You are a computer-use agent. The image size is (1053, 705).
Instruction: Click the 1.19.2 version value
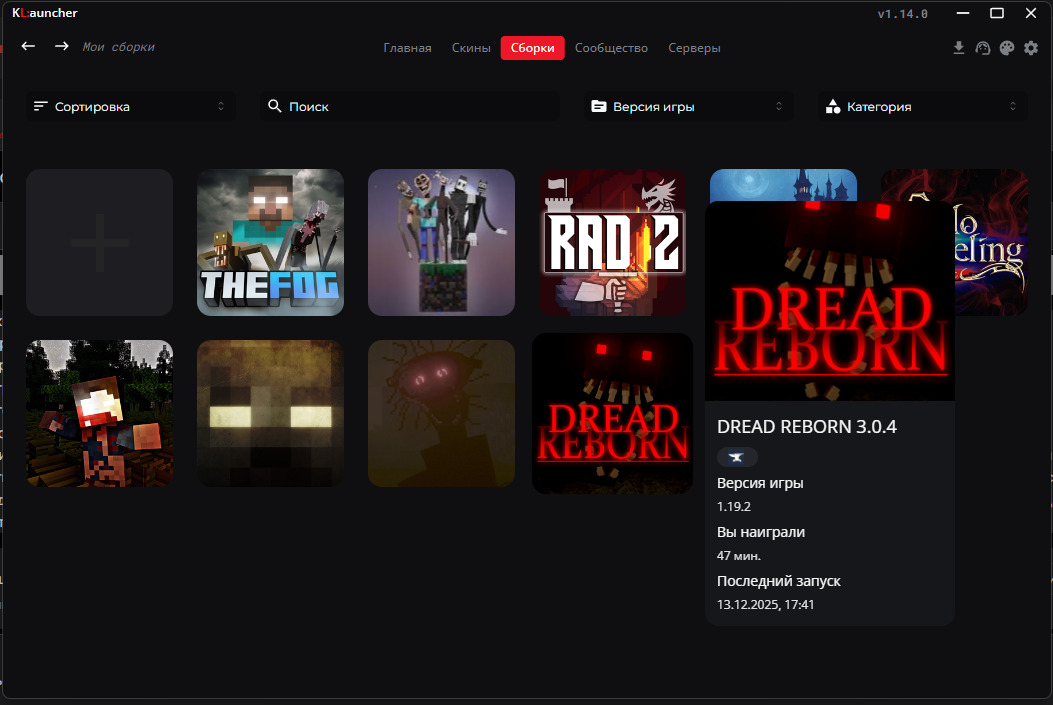[x=733, y=507]
